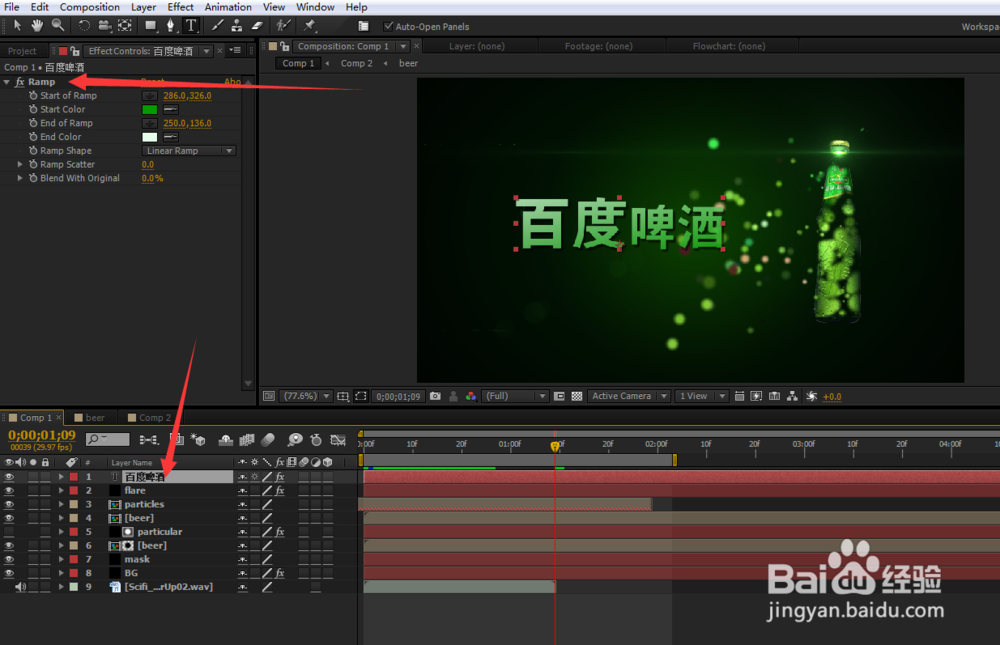Expand layer 2 flare properties
1000x645 pixels.
(x=61, y=491)
